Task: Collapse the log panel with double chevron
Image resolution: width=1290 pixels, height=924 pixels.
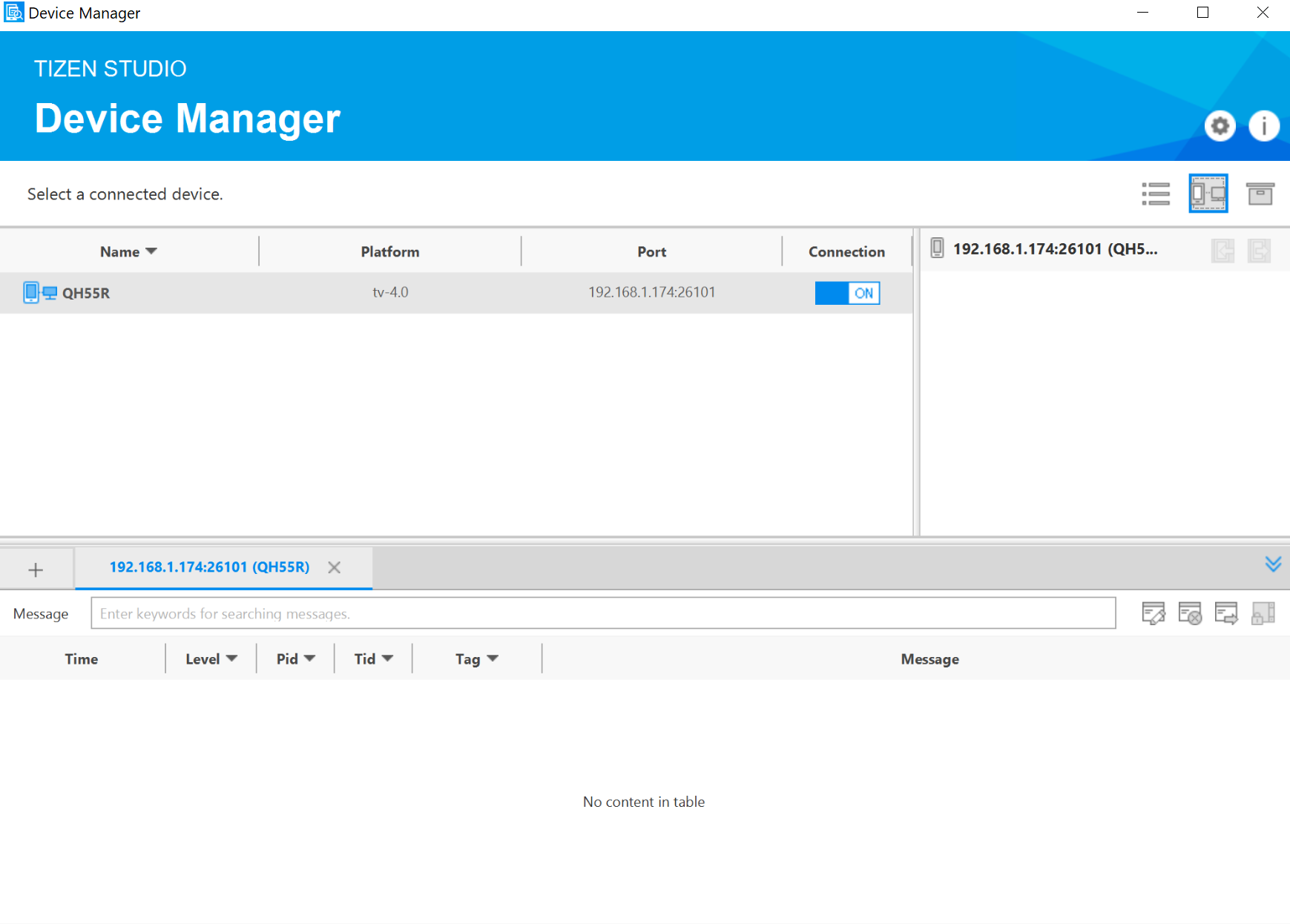Action: 1273,564
